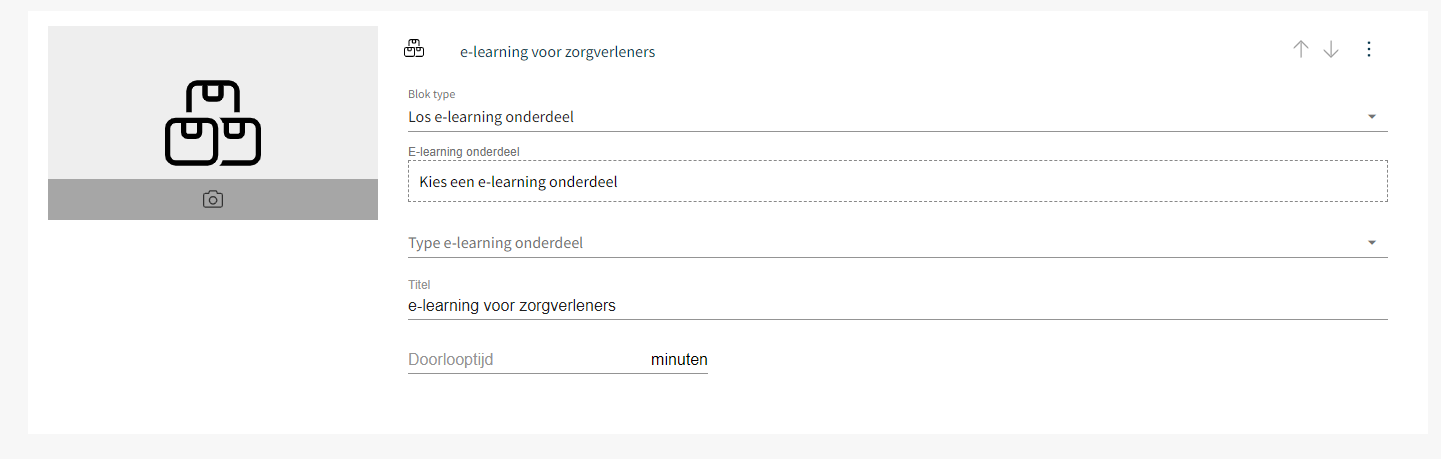1441x459 pixels.
Task: Open the Blok type dropdown arrow
Action: click(x=1372, y=117)
